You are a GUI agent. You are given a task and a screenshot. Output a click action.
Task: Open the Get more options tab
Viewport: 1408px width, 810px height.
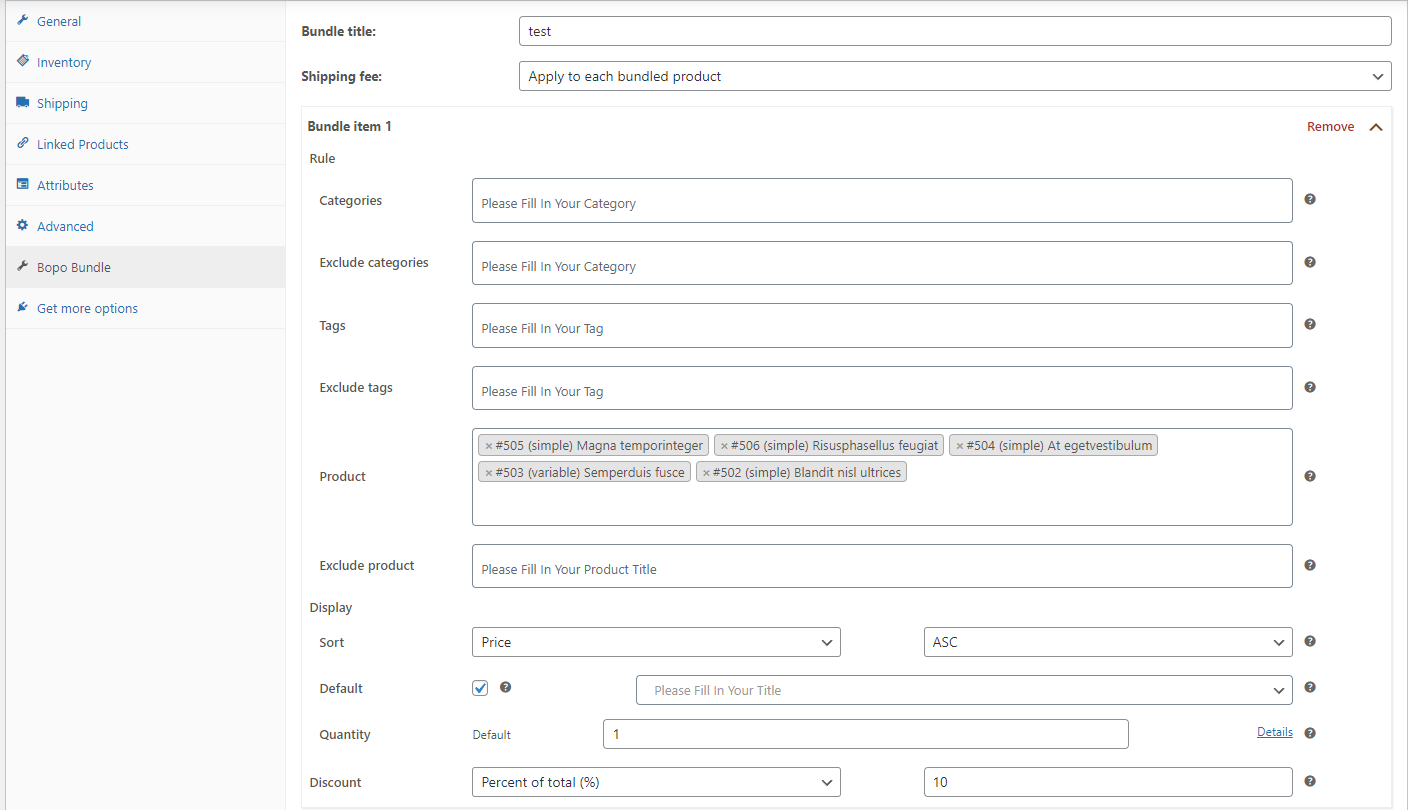[146, 308]
